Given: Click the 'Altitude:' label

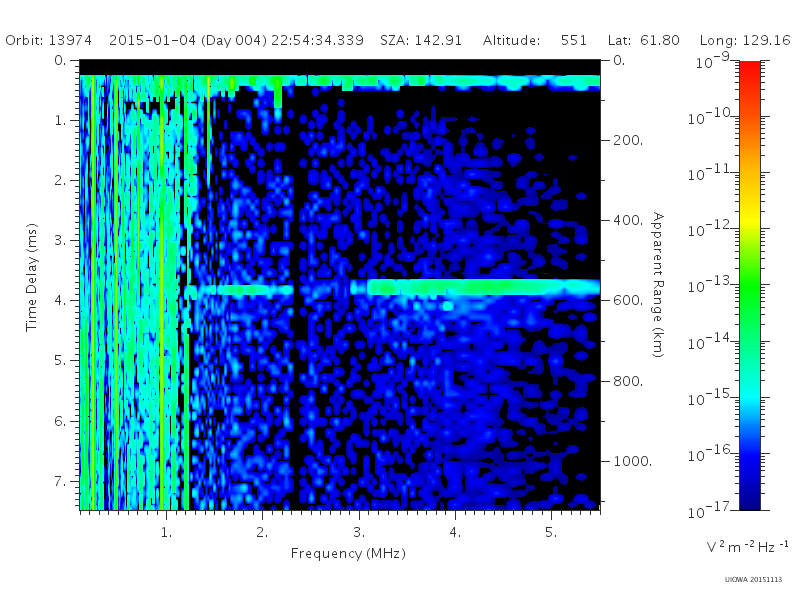Looking at the screenshot, I should [x=511, y=40].
